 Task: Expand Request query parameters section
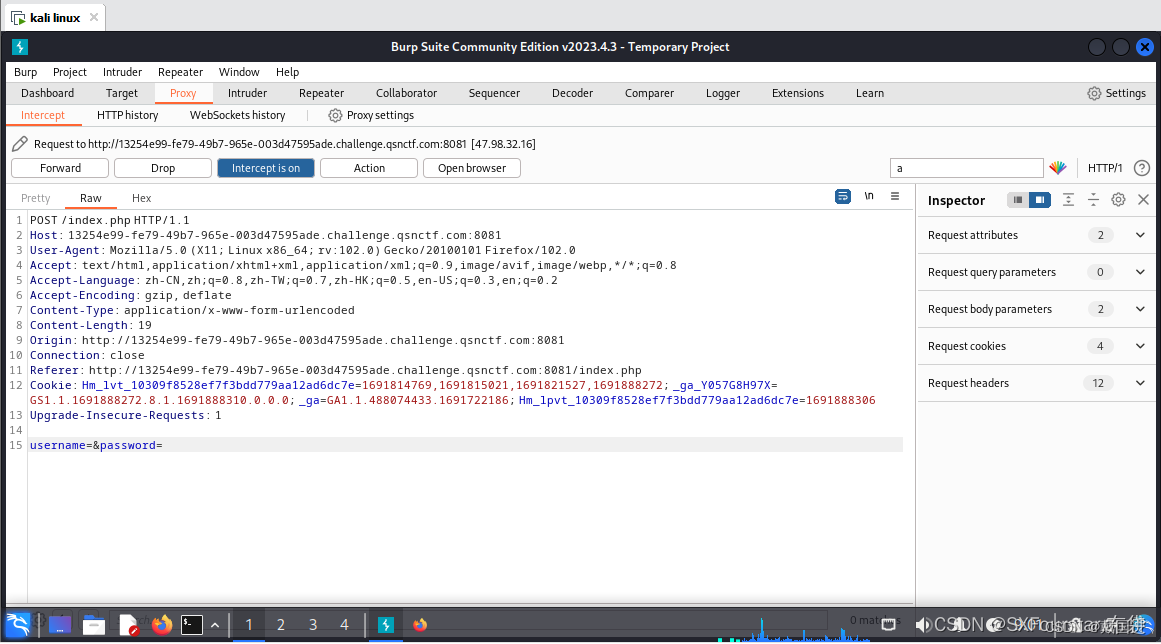1035,272
